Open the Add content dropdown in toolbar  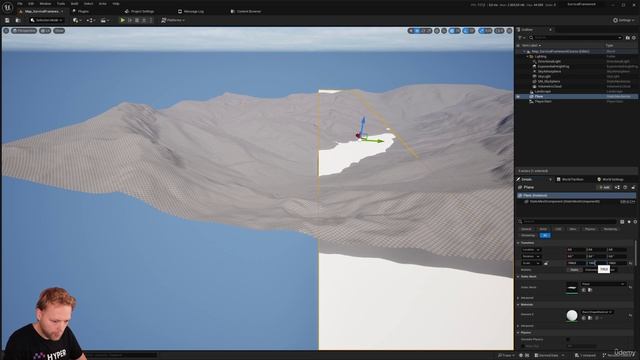pos(76,20)
